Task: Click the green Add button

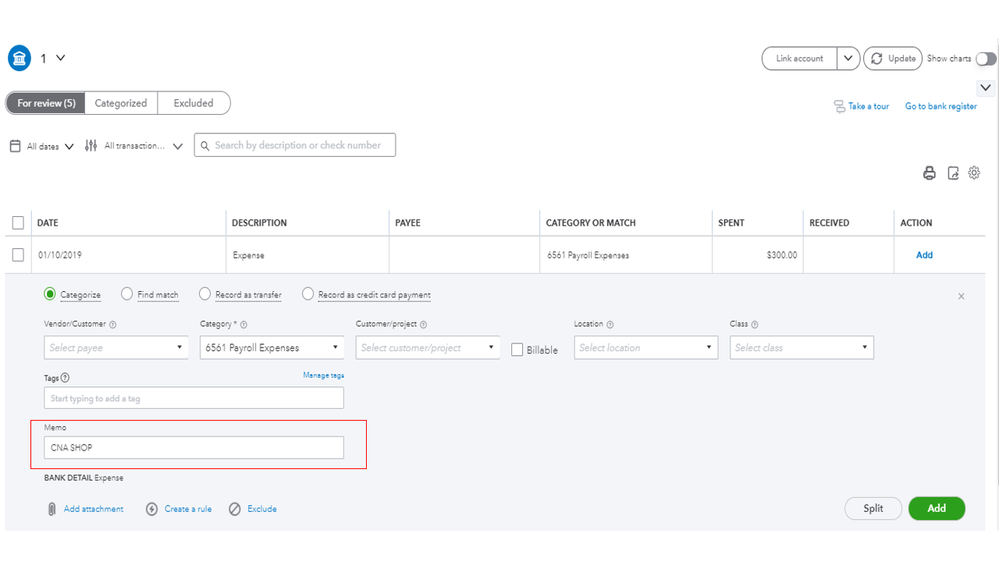Action: 936,508
